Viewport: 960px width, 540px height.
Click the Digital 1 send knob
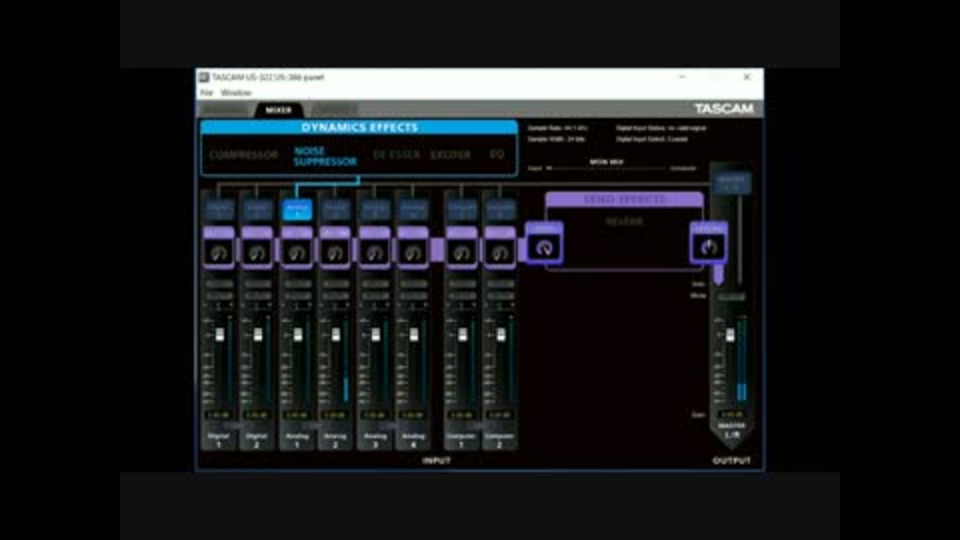tap(219, 252)
